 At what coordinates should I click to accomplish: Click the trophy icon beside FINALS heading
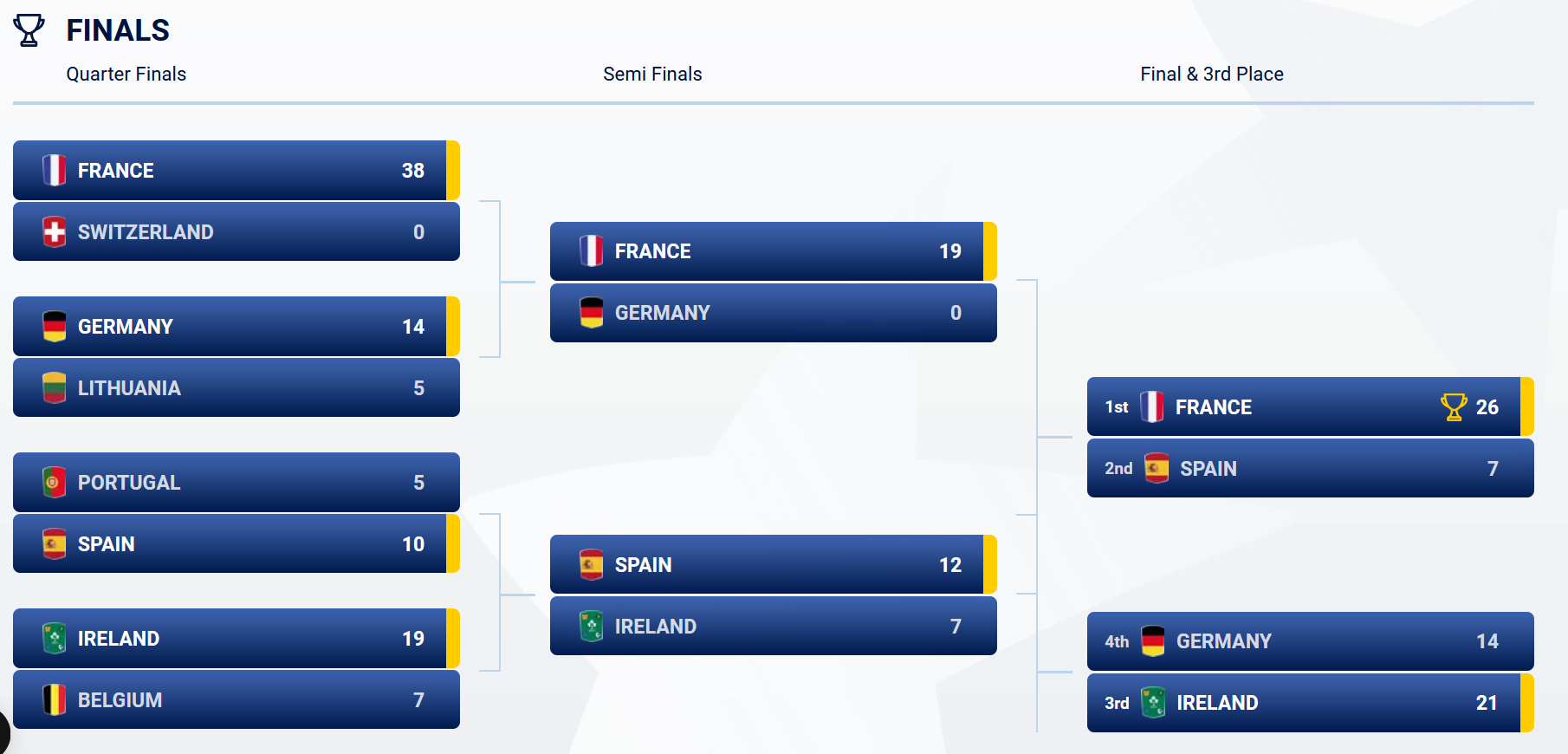[29, 30]
